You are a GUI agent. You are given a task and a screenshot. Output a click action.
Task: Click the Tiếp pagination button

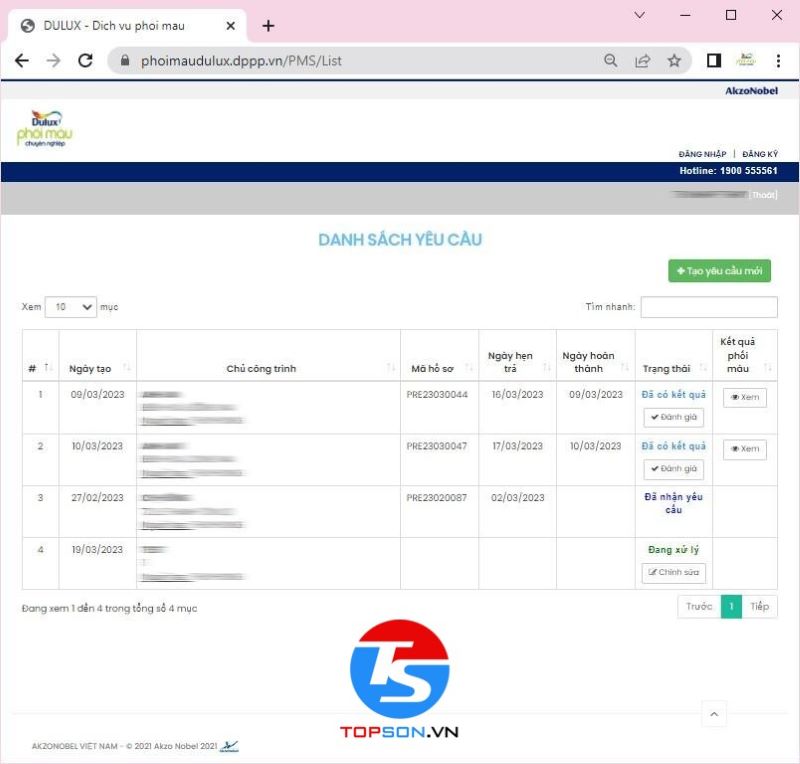[x=759, y=607]
